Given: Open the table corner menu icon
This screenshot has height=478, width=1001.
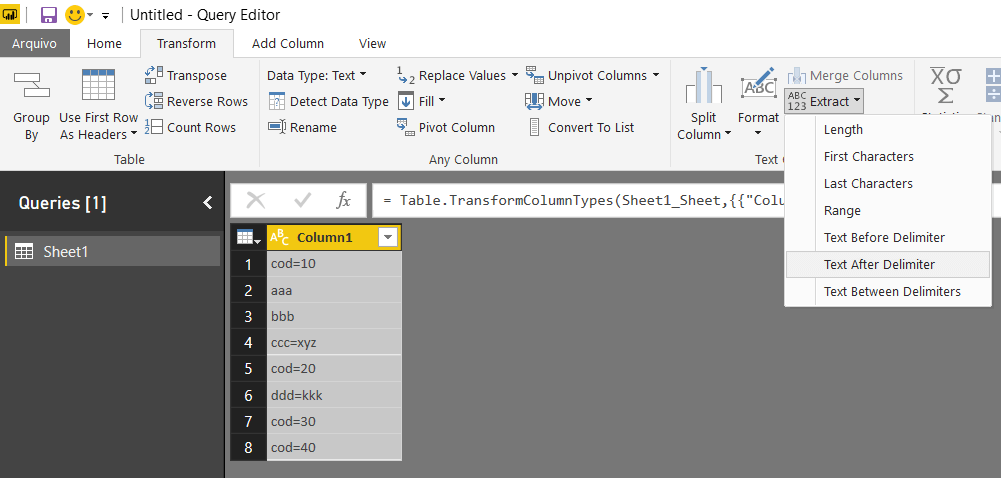Looking at the screenshot, I should [248, 237].
